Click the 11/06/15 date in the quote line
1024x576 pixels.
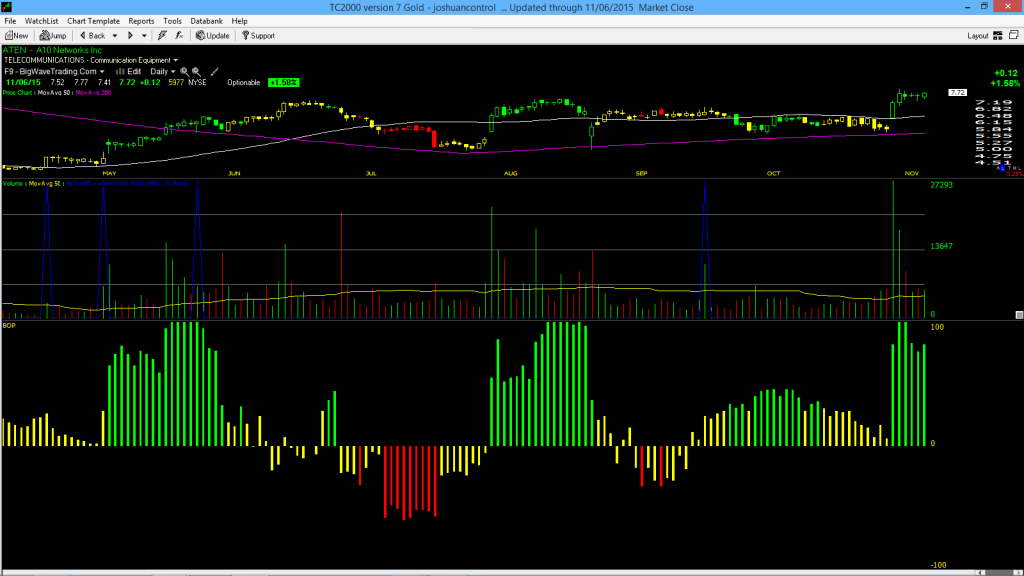tap(23, 82)
